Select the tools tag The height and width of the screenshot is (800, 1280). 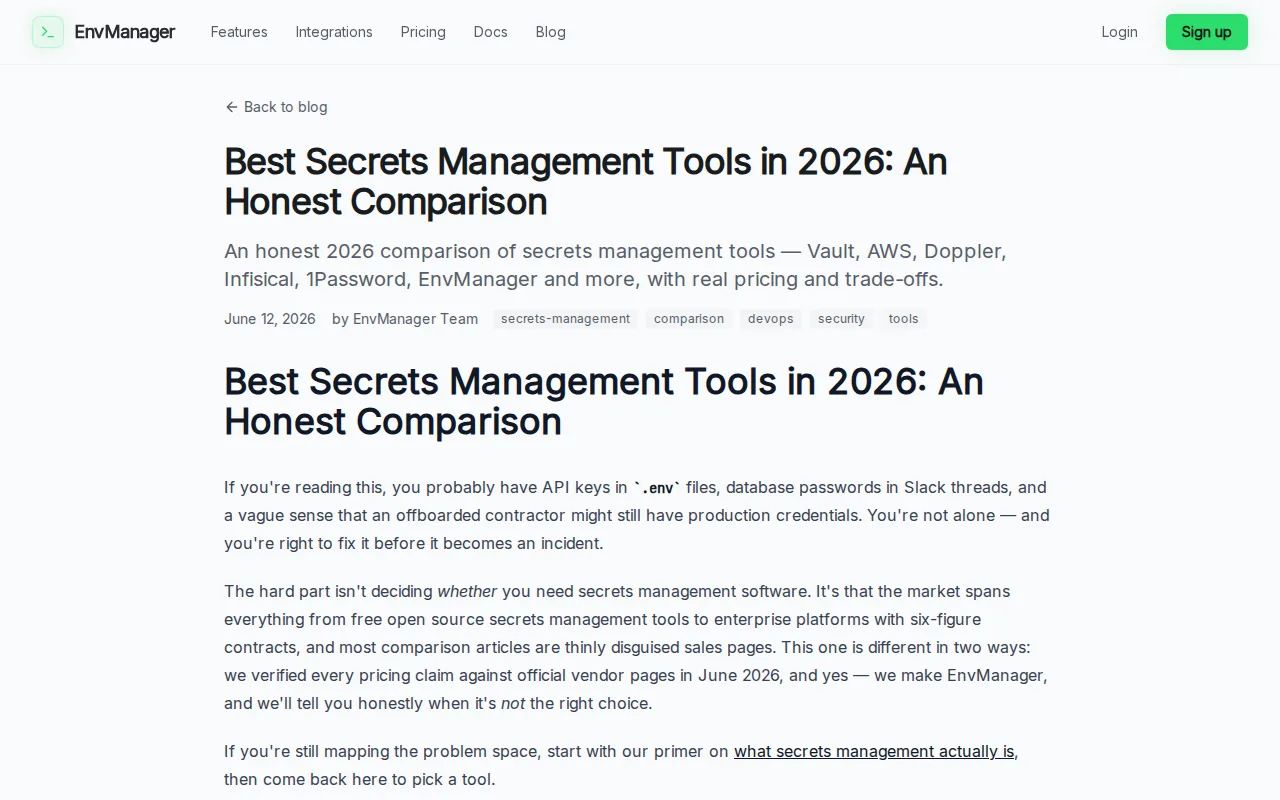pos(903,319)
